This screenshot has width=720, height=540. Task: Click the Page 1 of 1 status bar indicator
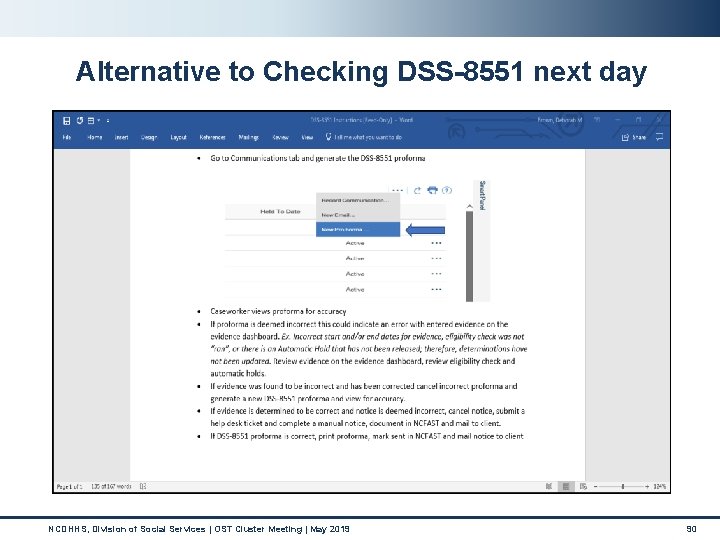(69, 486)
